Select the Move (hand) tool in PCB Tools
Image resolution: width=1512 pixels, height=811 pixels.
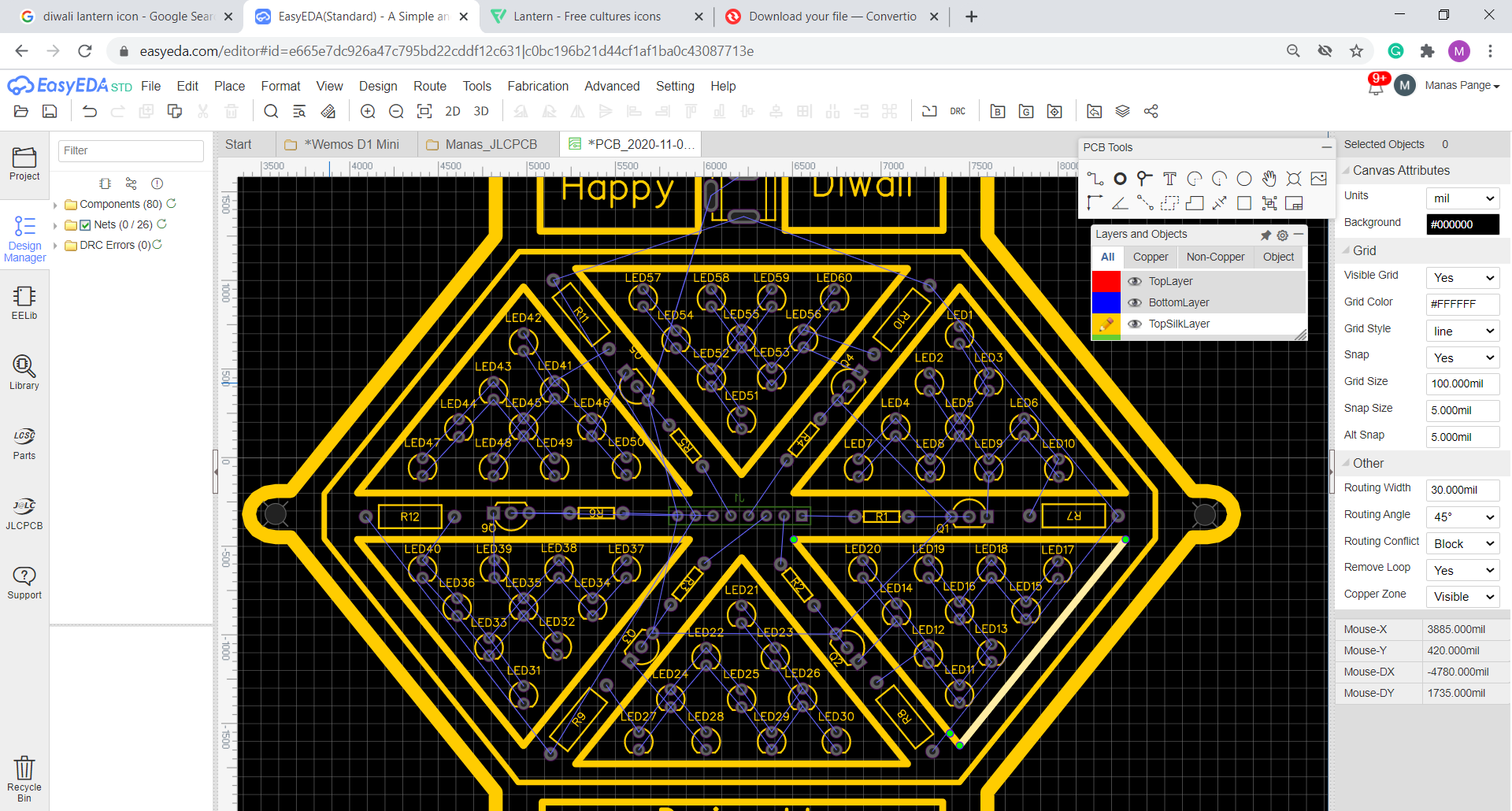(1269, 179)
